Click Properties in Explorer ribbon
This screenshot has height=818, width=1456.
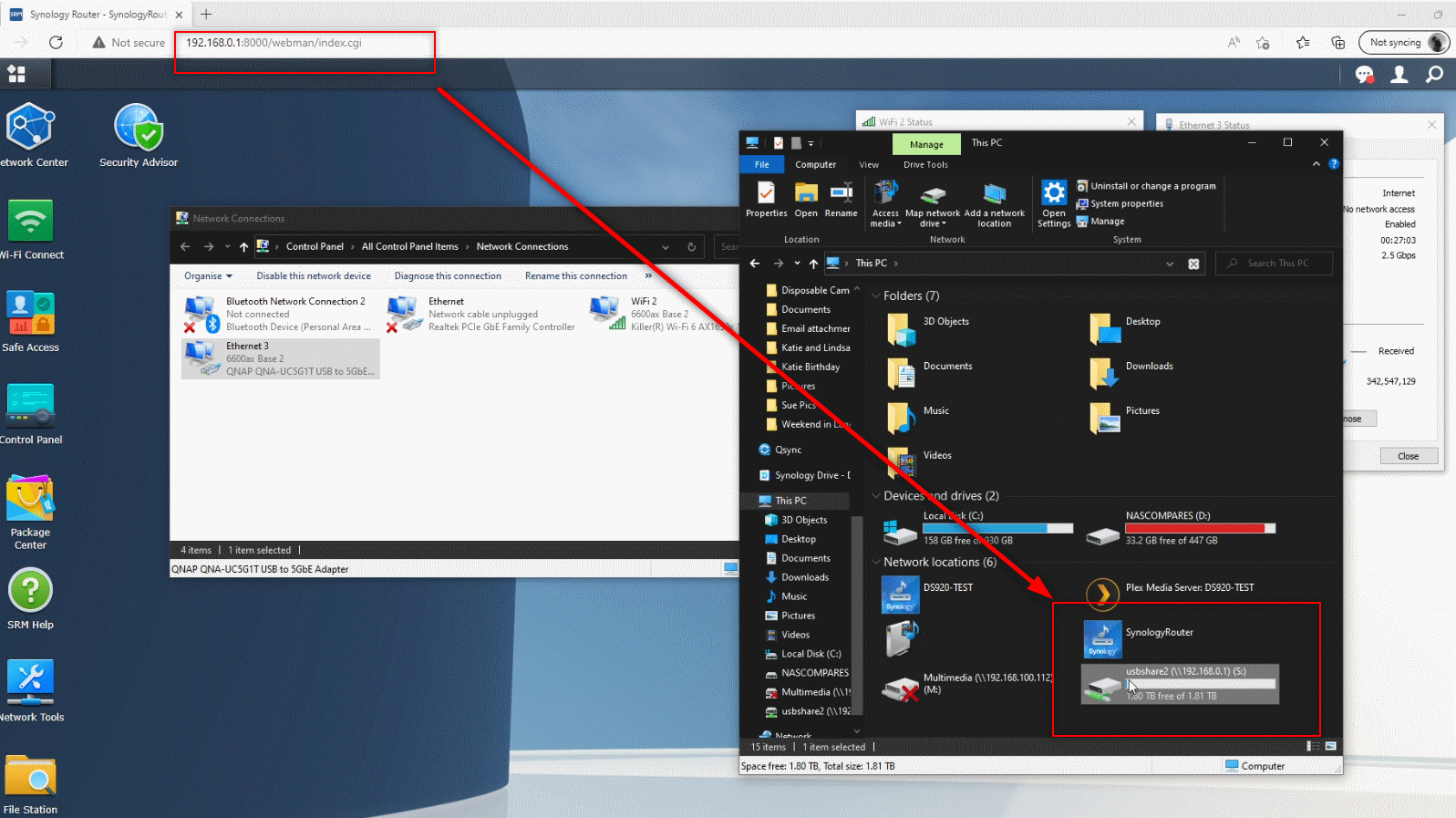pyautogui.click(x=766, y=200)
